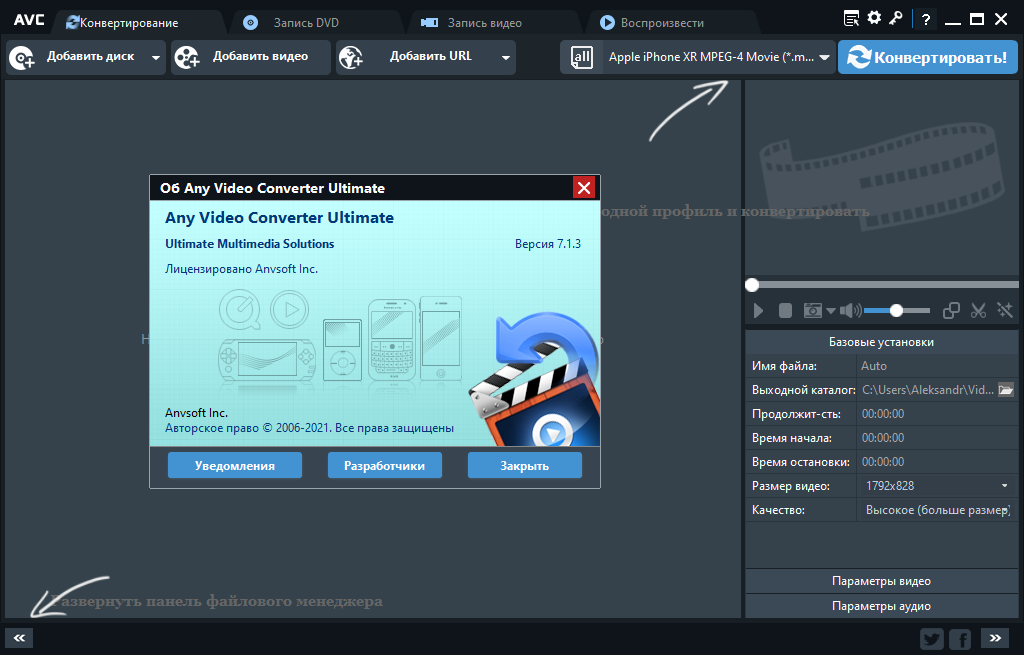Viewport: 1024px width, 655px height.
Task: Adjust the volume slider knob
Action: [897, 311]
